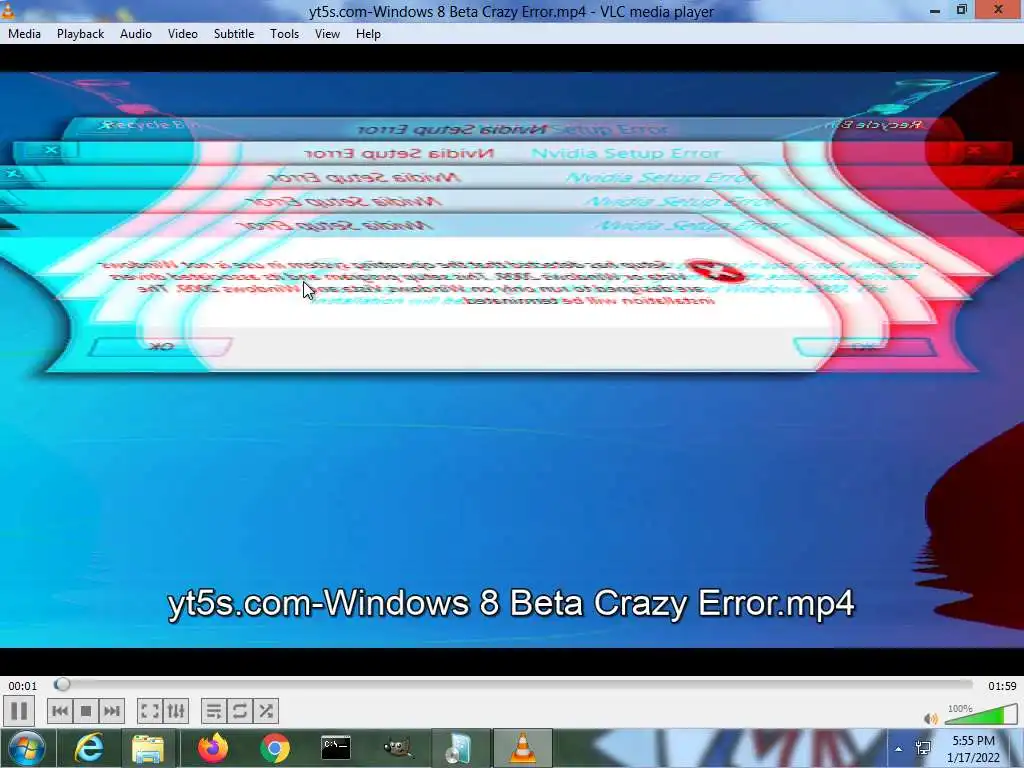The height and width of the screenshot is (768, 1024).
Task: Click the elapsed time 00:01 label
Action: (23, 686)
